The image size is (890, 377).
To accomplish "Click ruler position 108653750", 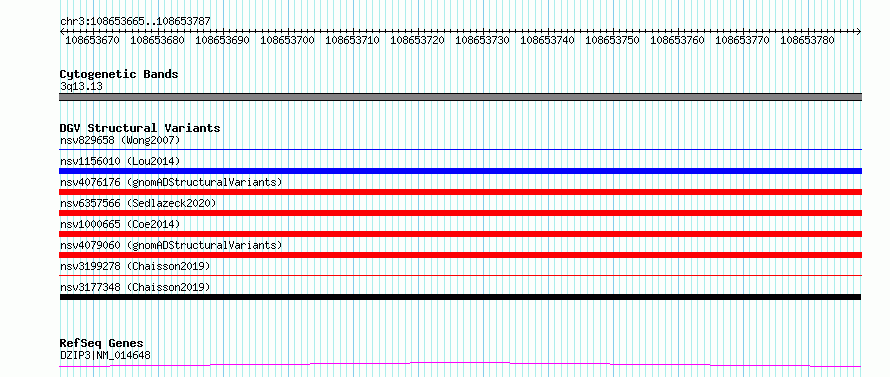I will (612, 40).
